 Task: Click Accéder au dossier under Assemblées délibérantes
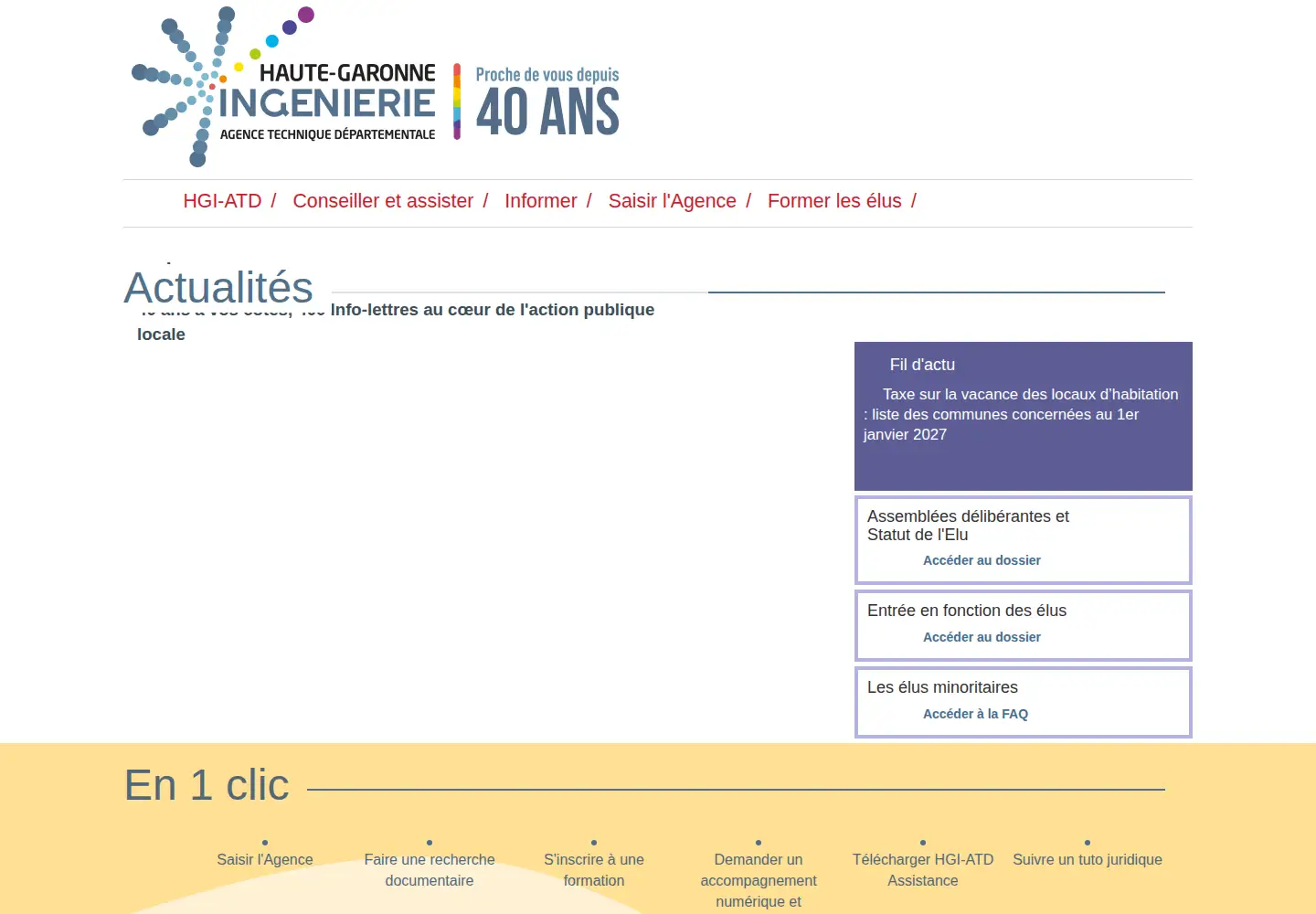click(x=982, y=560)
